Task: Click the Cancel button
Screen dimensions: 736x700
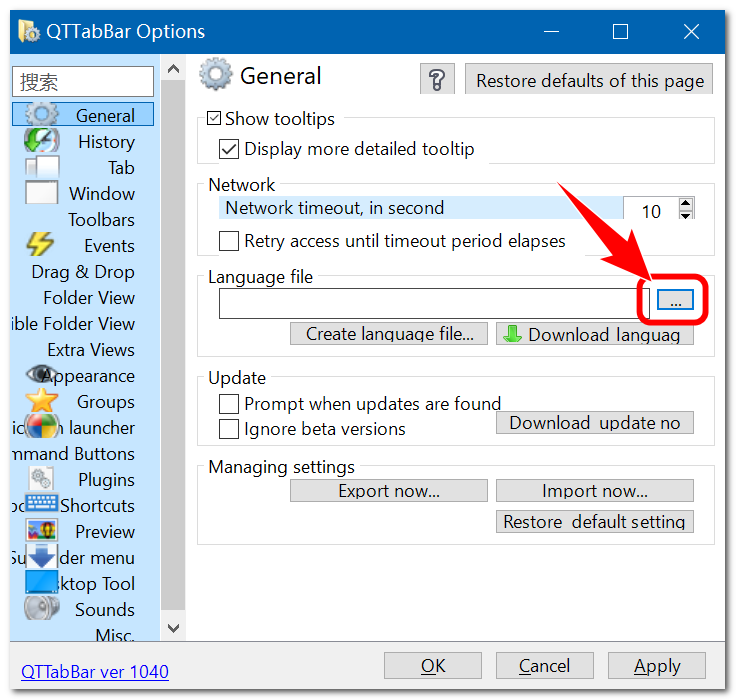Action: click(544, 666)
